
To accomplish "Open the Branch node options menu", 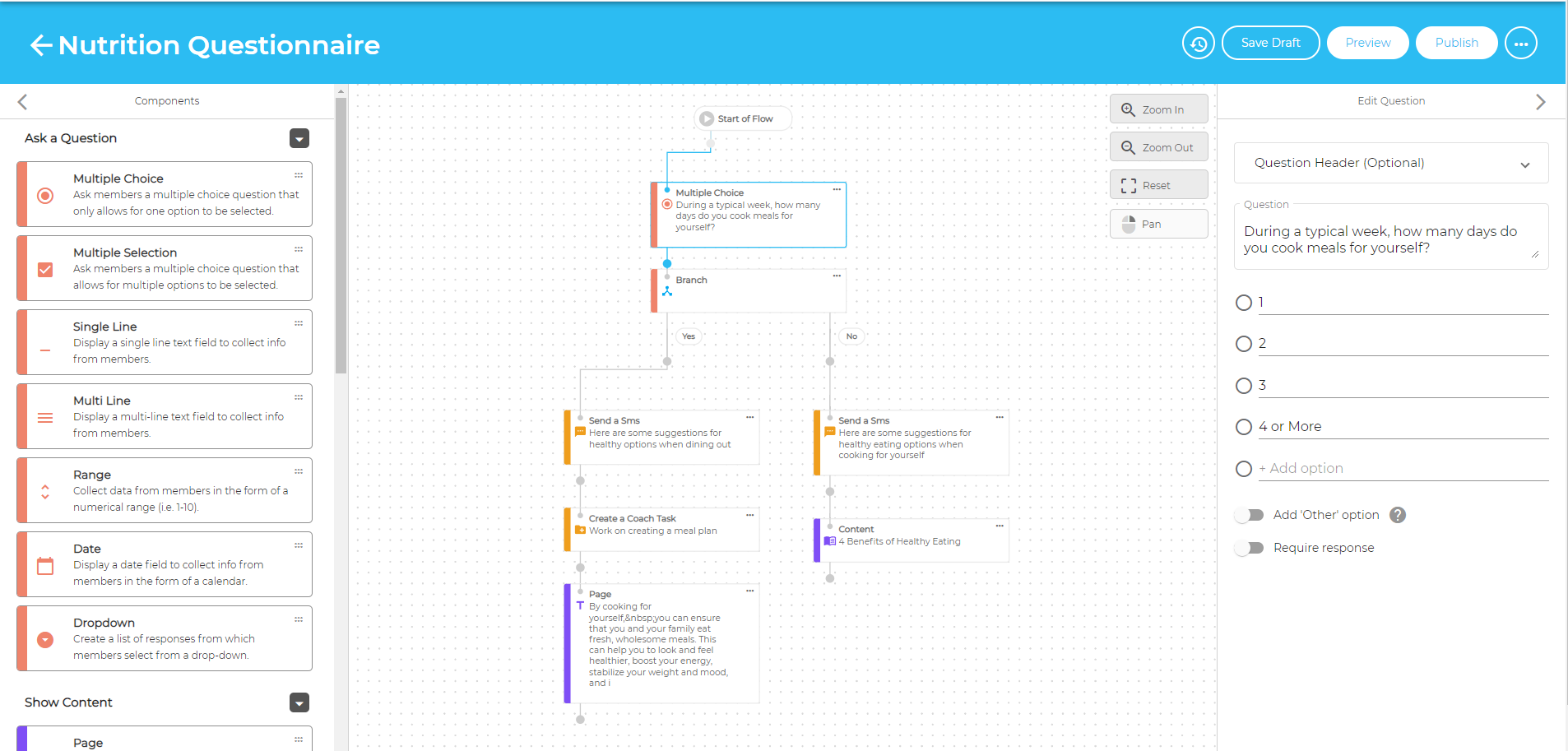I will coord(837,276).
